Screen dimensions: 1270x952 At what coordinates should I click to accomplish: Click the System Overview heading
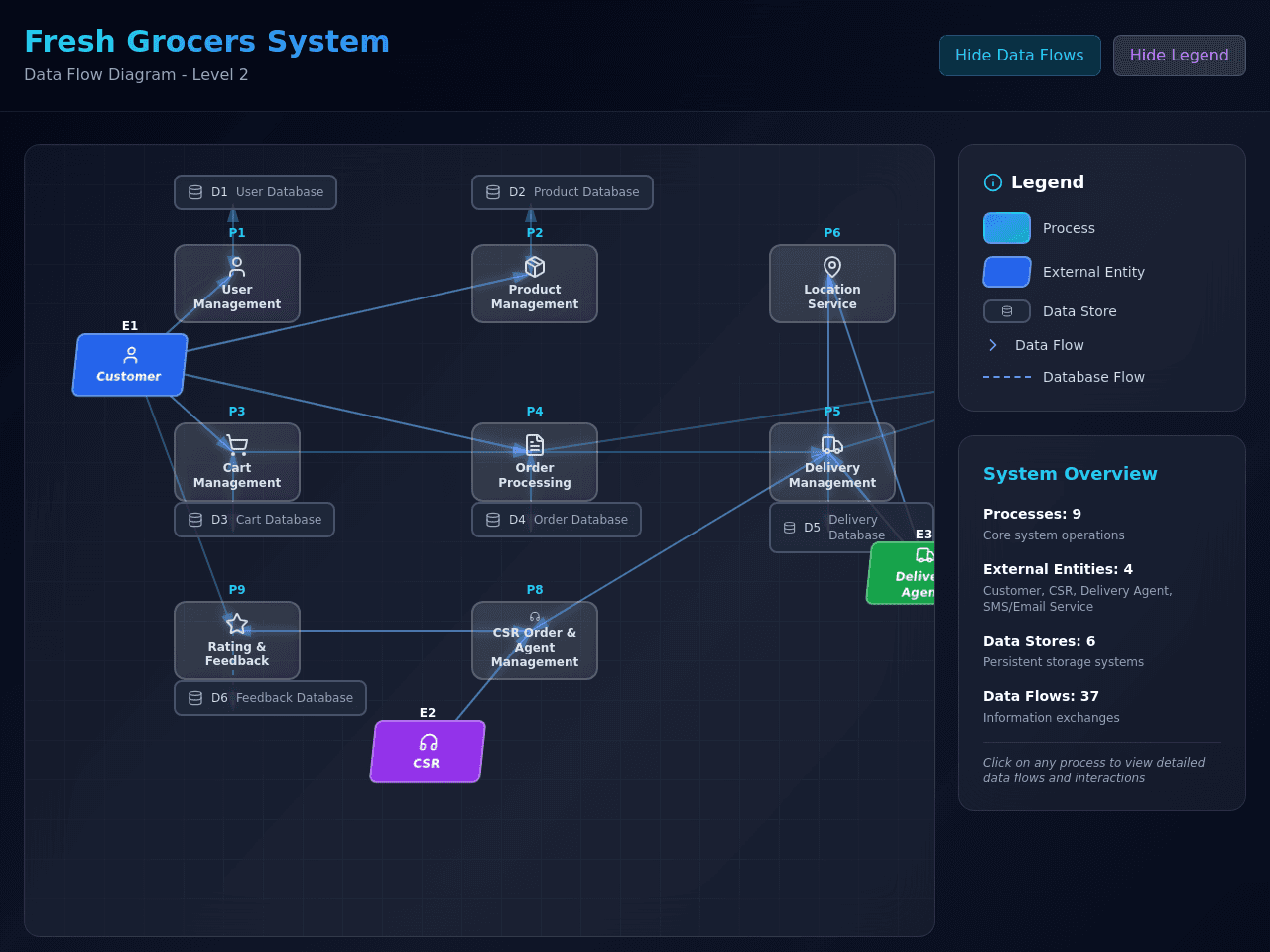[1070, 474]
